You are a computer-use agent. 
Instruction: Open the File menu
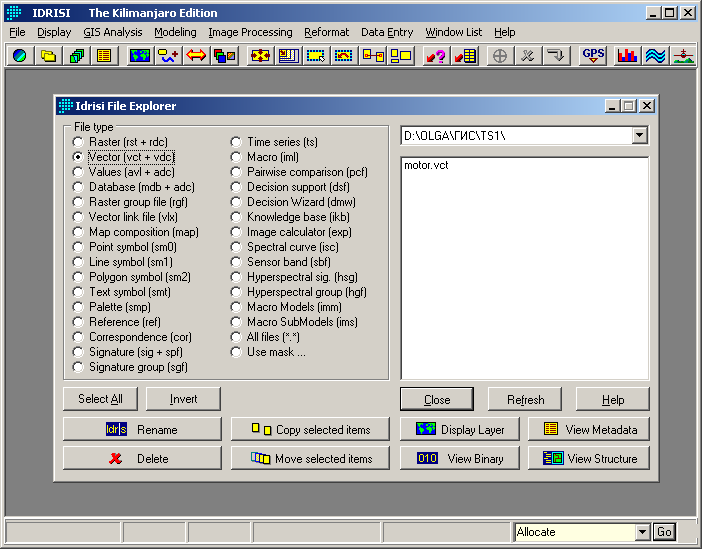[17, 32]
